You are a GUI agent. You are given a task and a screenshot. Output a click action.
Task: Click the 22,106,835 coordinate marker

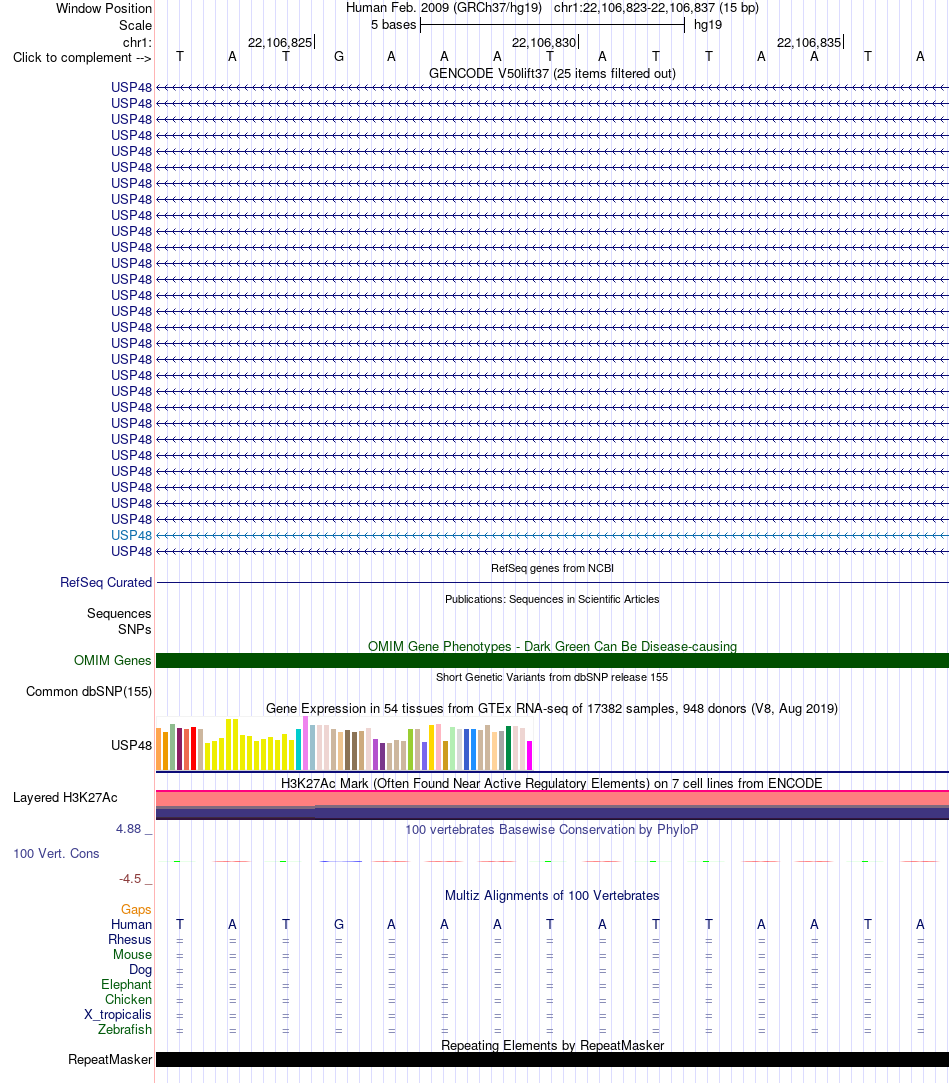809,43
